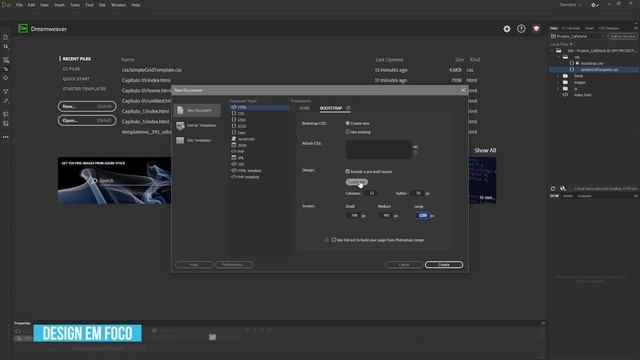Viewport: 640px width, 360px height.
Task: Click the remove CSS trash icon
Action: pyautogui.click(x=415, y=153)
